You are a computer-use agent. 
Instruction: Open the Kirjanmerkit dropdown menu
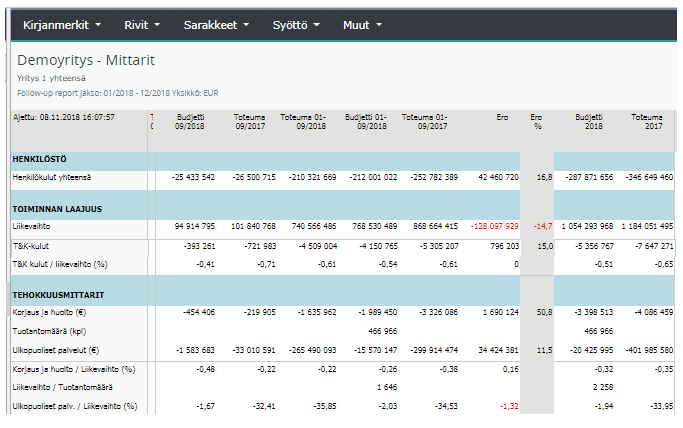[64, 24]
